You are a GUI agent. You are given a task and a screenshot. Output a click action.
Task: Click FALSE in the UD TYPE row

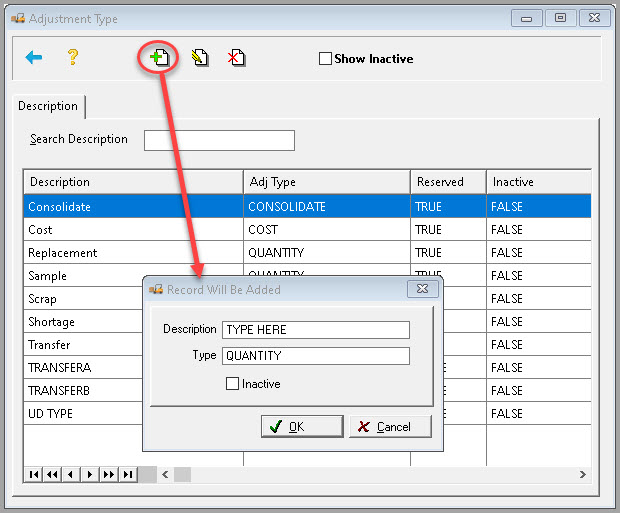pyautogui.click(x=539, y=413)
